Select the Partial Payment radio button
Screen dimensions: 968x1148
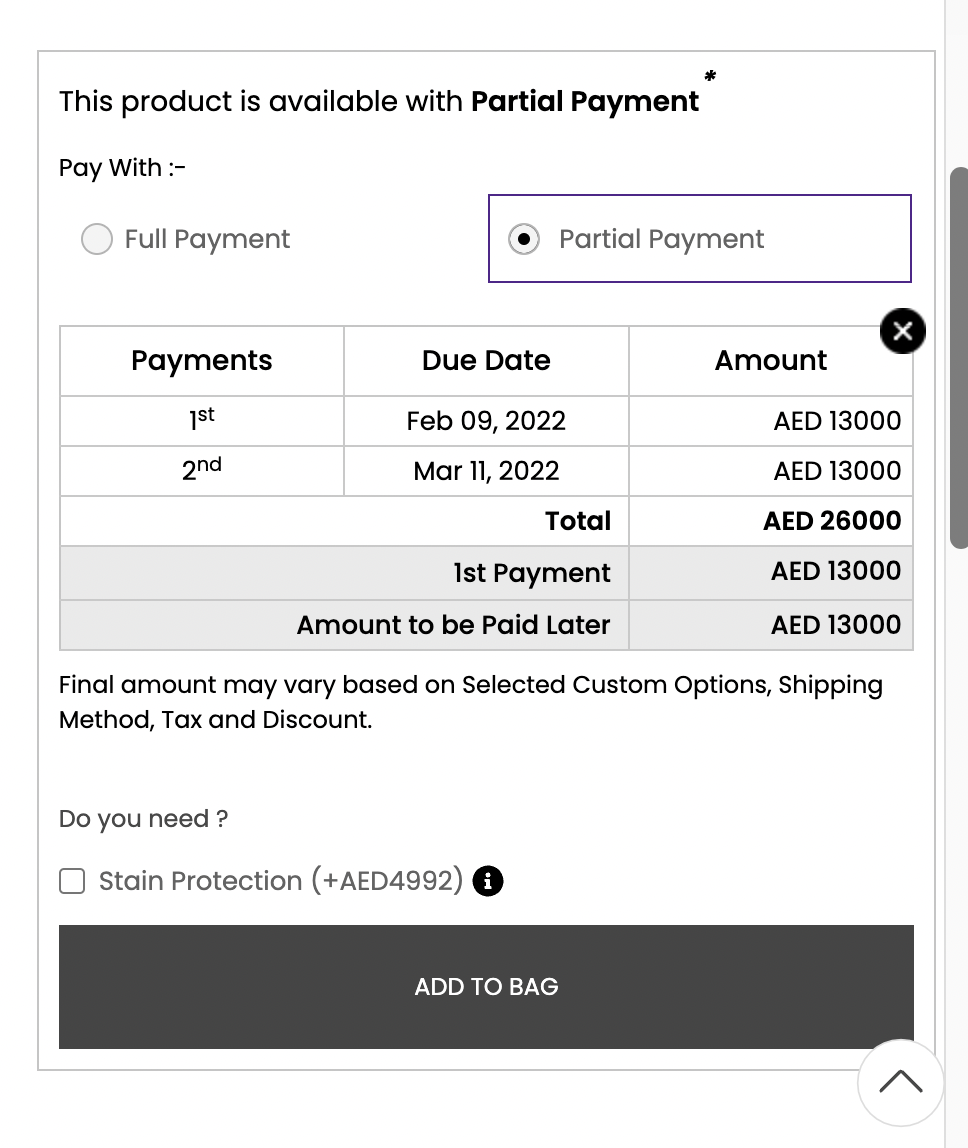524,239
